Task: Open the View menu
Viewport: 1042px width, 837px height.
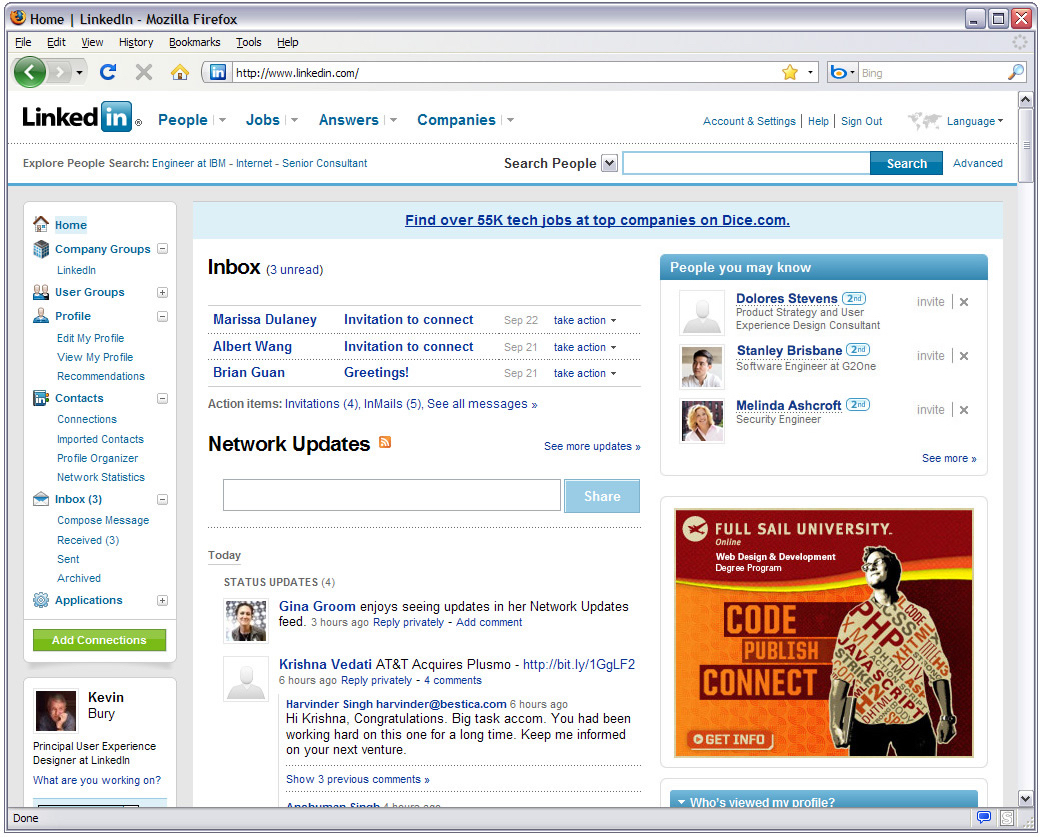Action: (x=92, y=42)
